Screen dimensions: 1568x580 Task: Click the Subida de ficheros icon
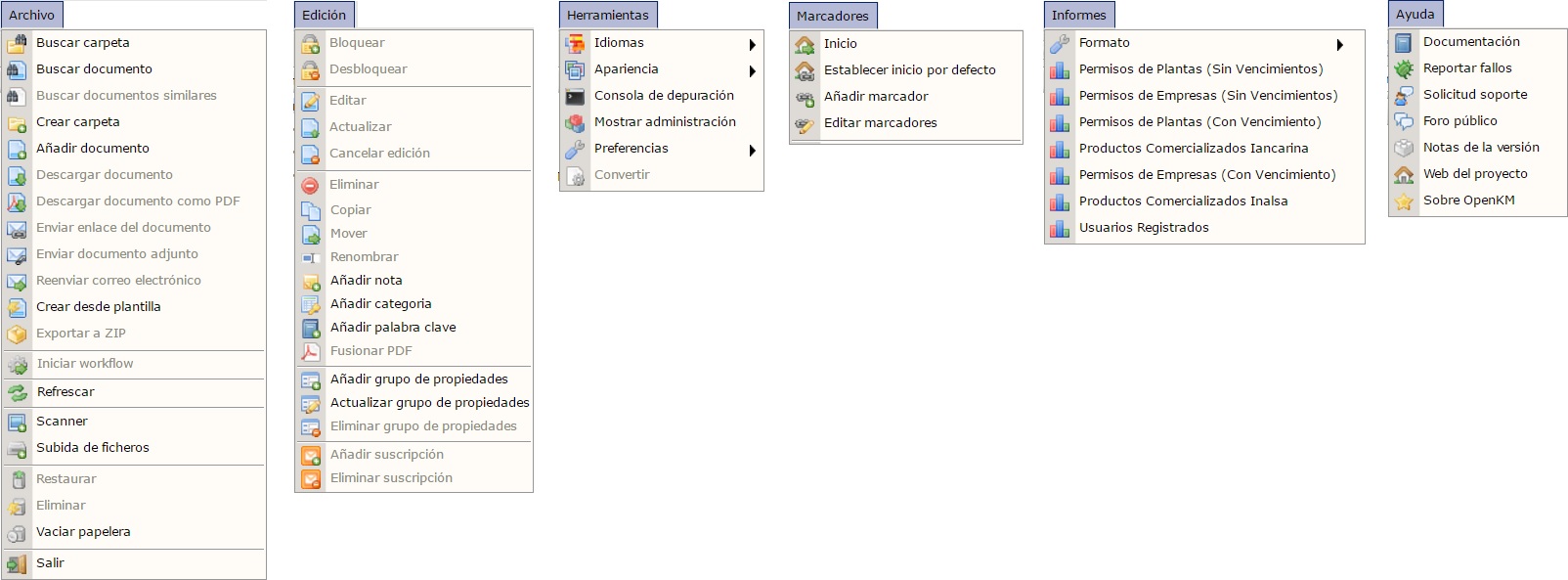click(17, 448)
